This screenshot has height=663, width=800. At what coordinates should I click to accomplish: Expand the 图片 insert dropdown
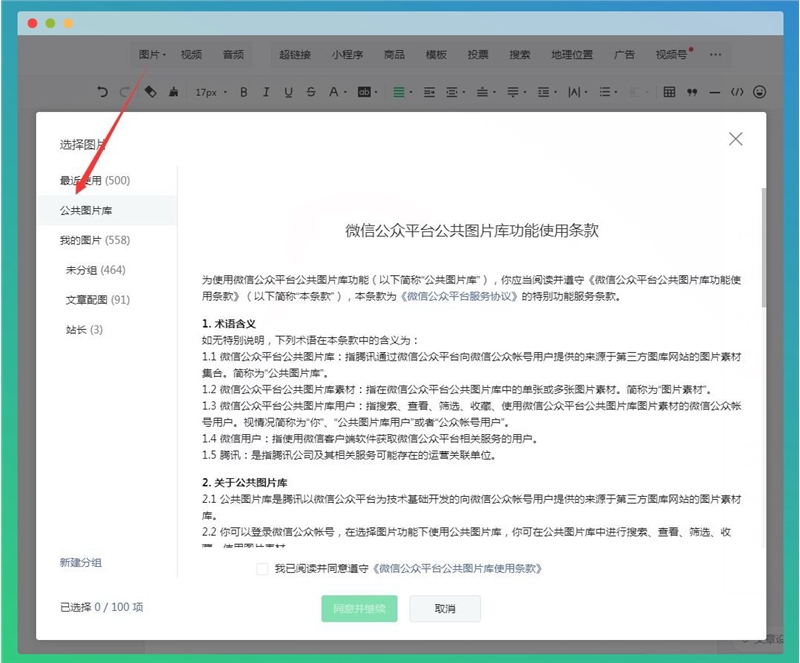(152, 55)
